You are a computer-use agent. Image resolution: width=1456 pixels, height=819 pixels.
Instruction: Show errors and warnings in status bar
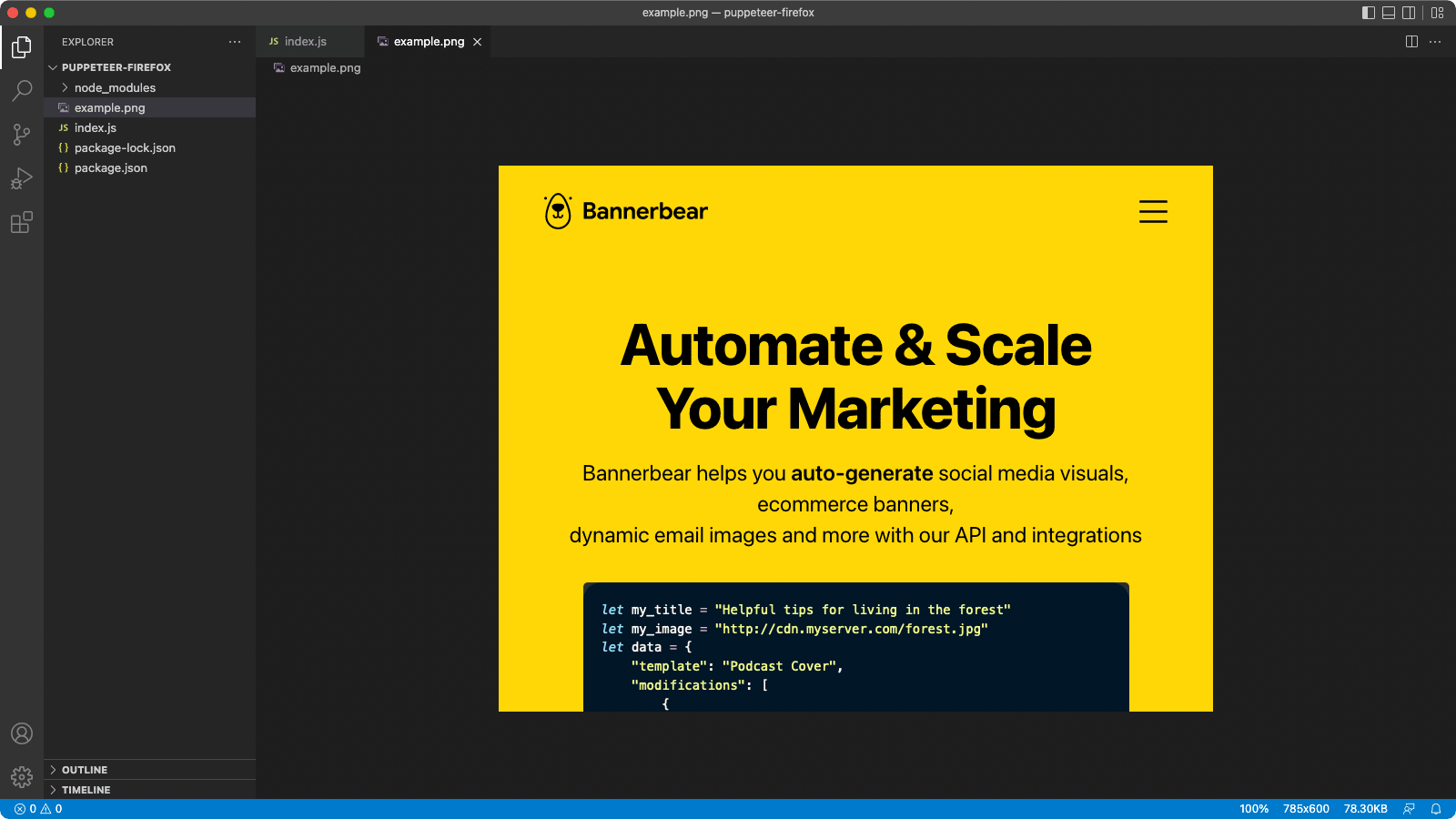38,809
